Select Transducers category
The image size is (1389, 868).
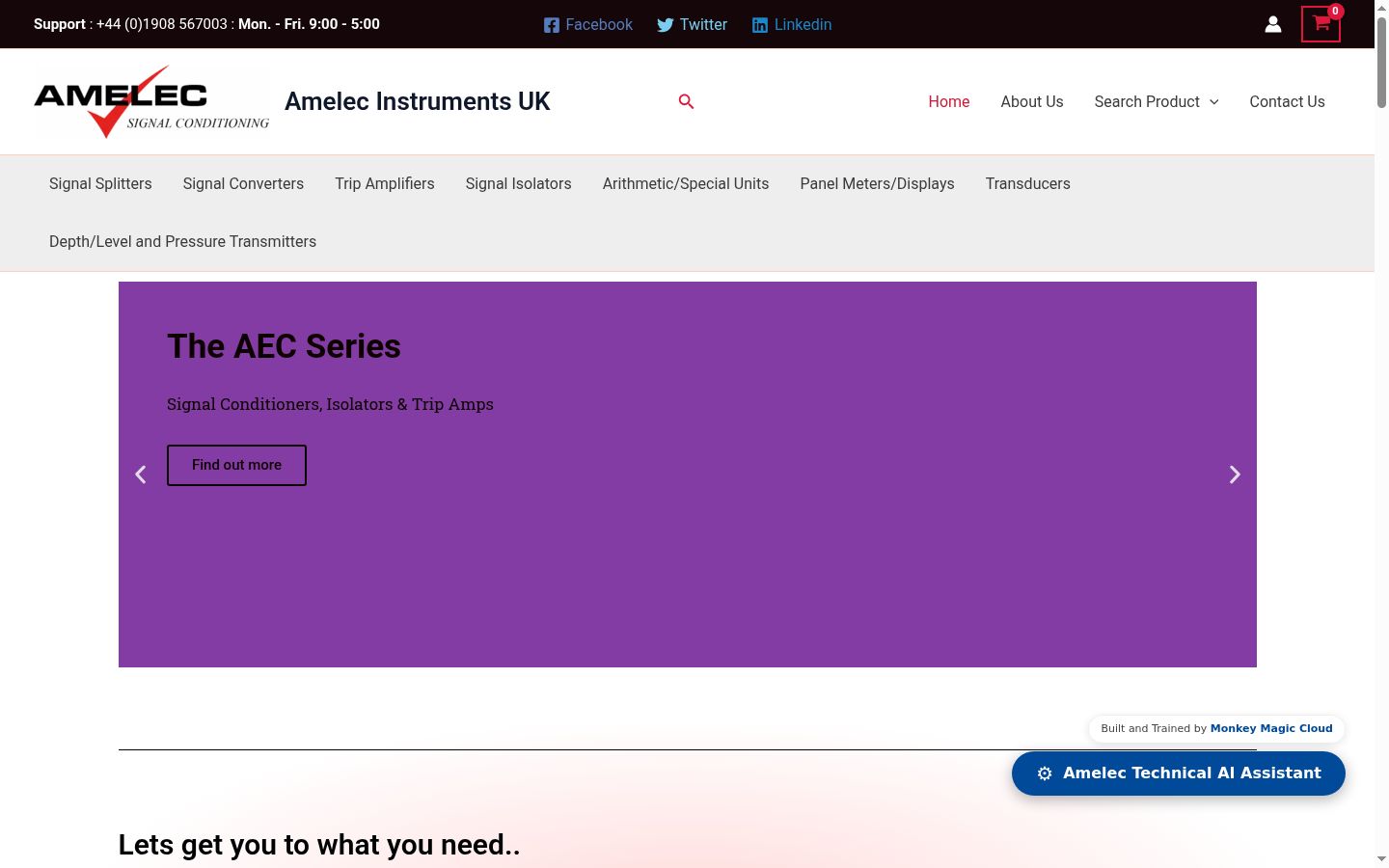click(1028, 184)
